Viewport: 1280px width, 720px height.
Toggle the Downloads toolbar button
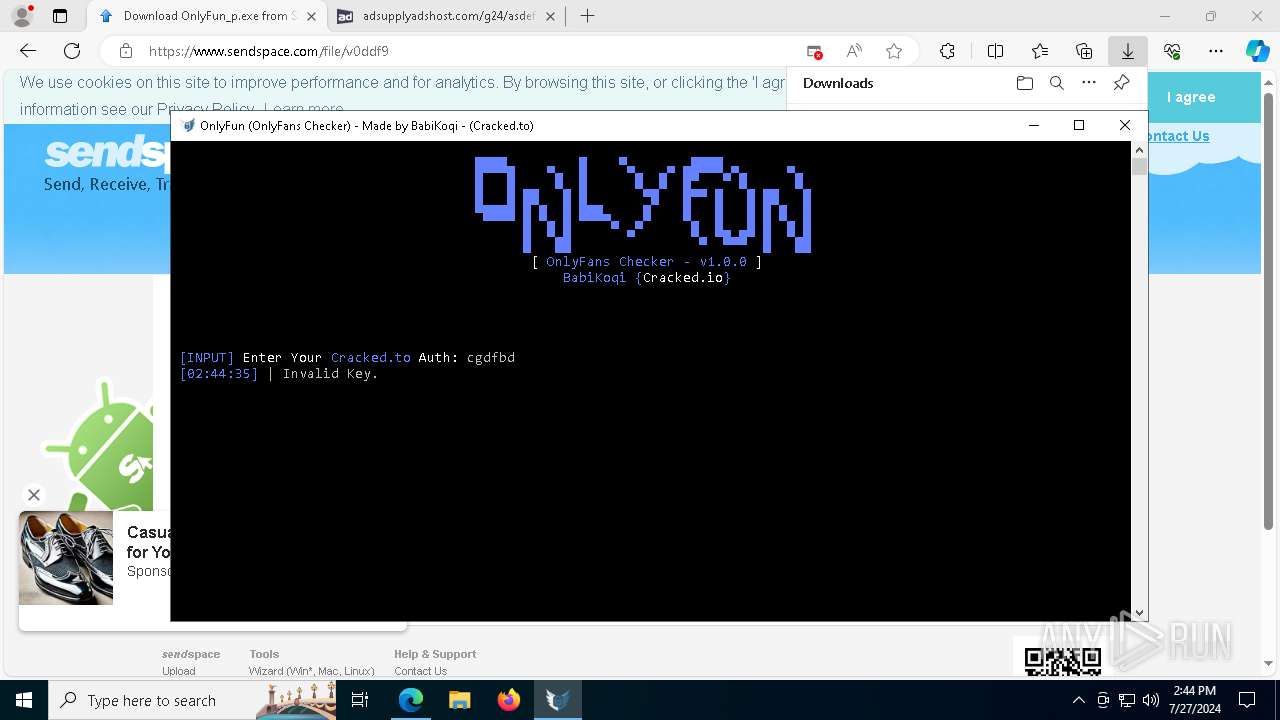[x=1127, y=51]
